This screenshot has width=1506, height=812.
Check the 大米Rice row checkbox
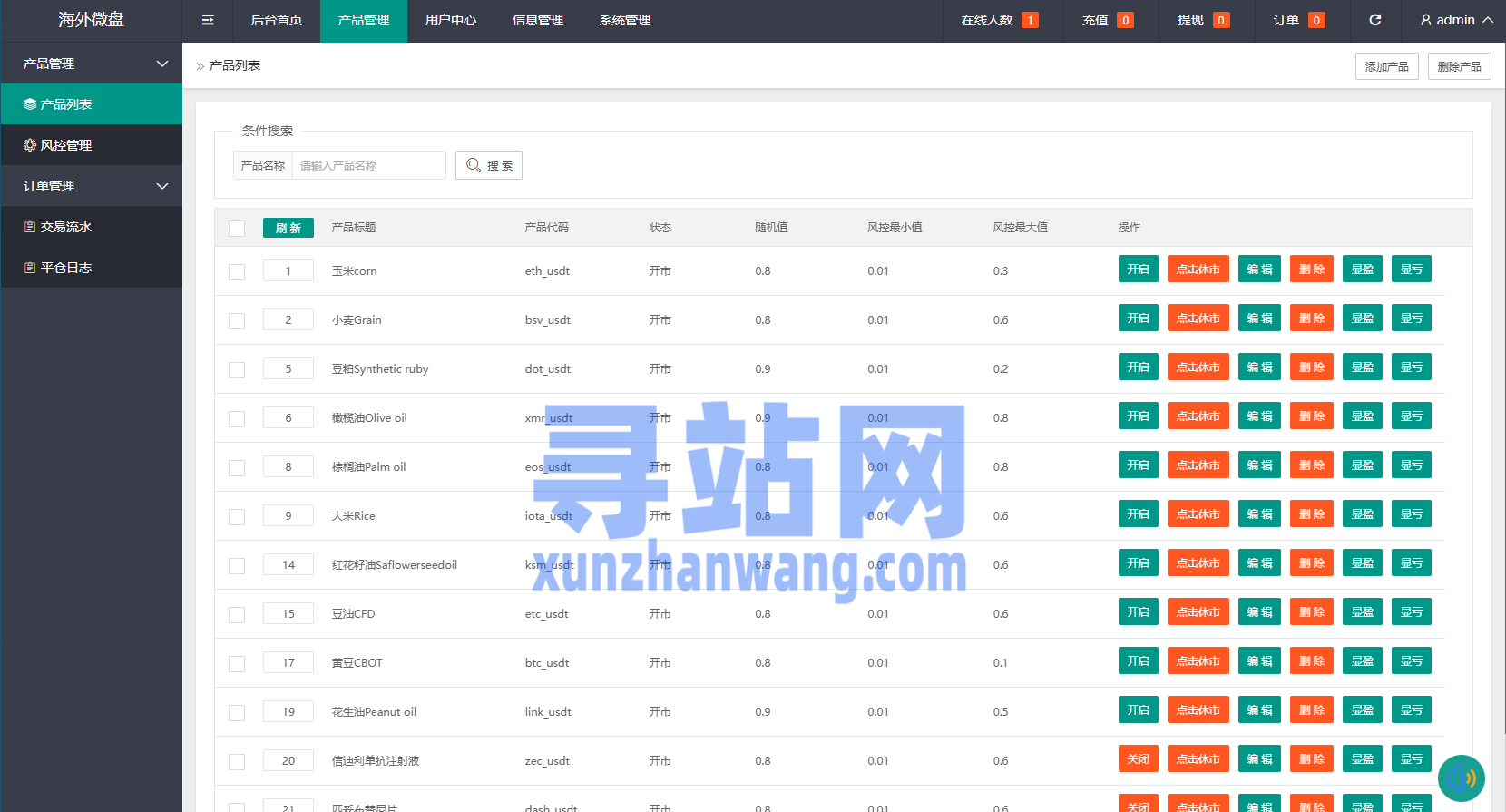237,517
